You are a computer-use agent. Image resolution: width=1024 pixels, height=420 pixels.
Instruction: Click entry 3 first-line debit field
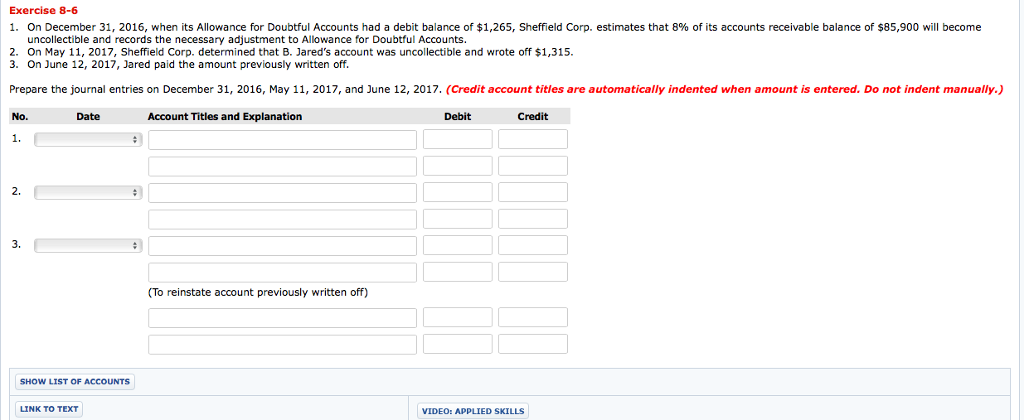click(458, 245)
